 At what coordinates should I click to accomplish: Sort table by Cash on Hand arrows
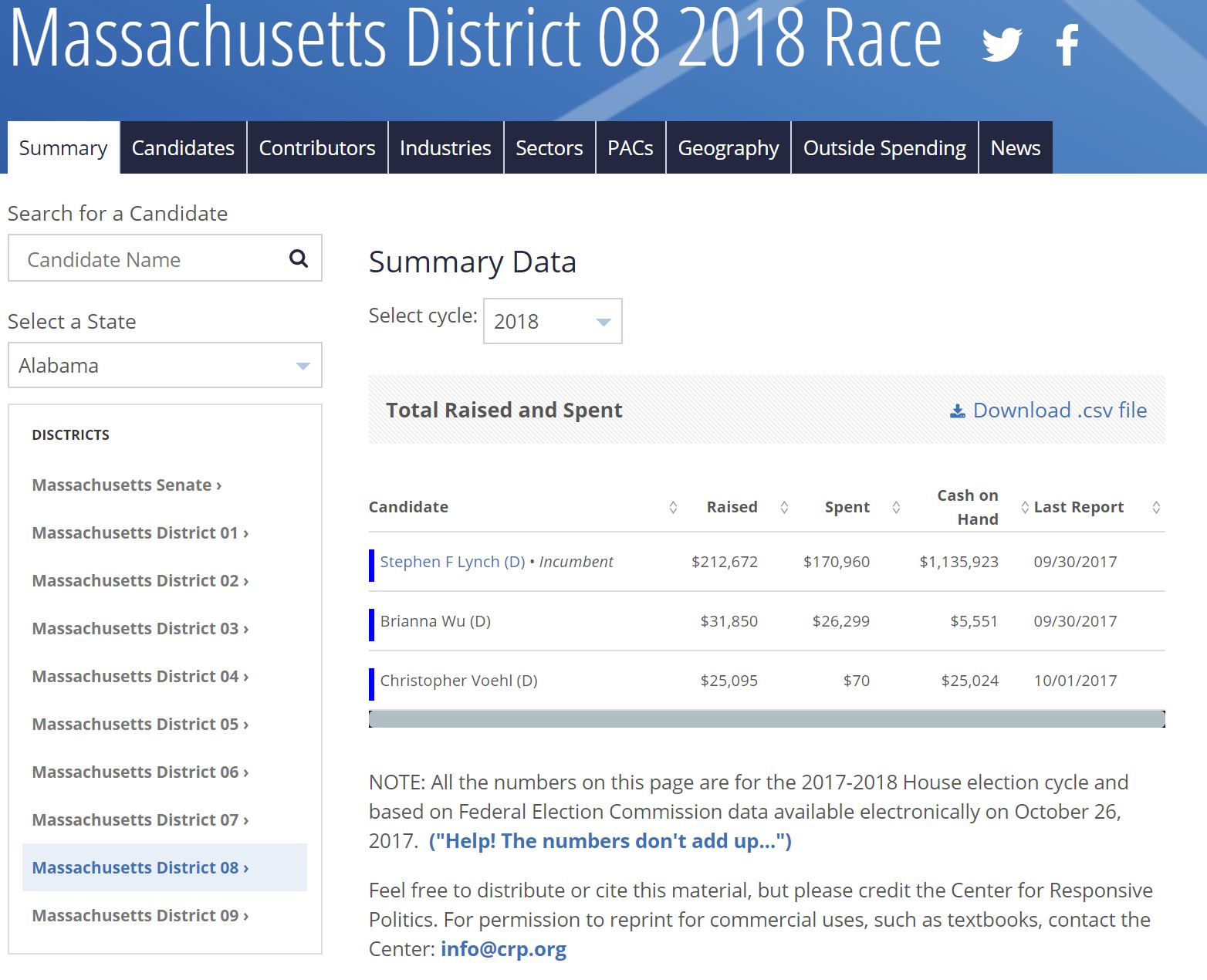point(1025,507)
